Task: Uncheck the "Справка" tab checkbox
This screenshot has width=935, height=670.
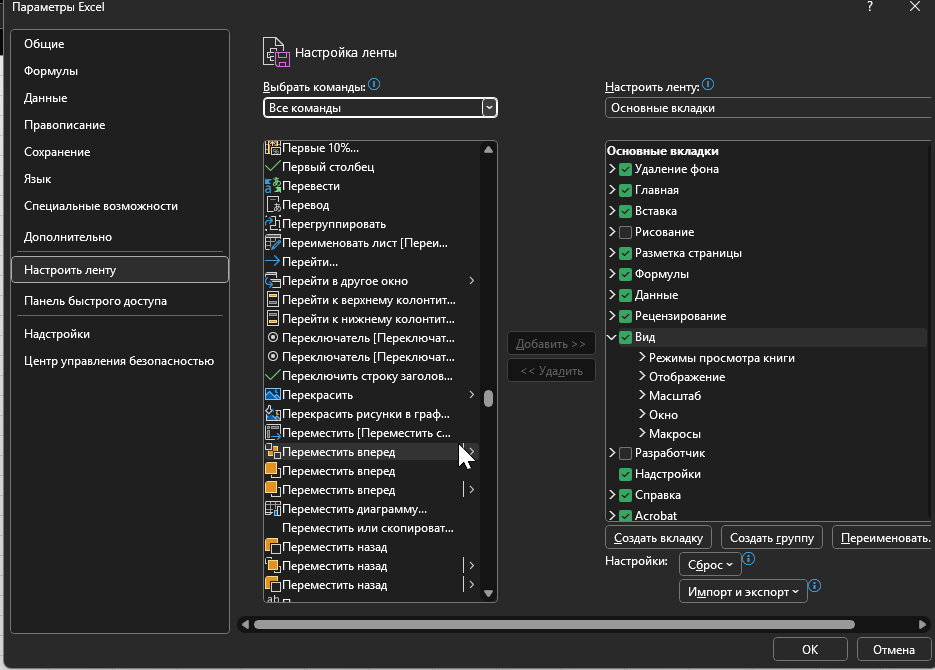Action: tap(626, 495)
